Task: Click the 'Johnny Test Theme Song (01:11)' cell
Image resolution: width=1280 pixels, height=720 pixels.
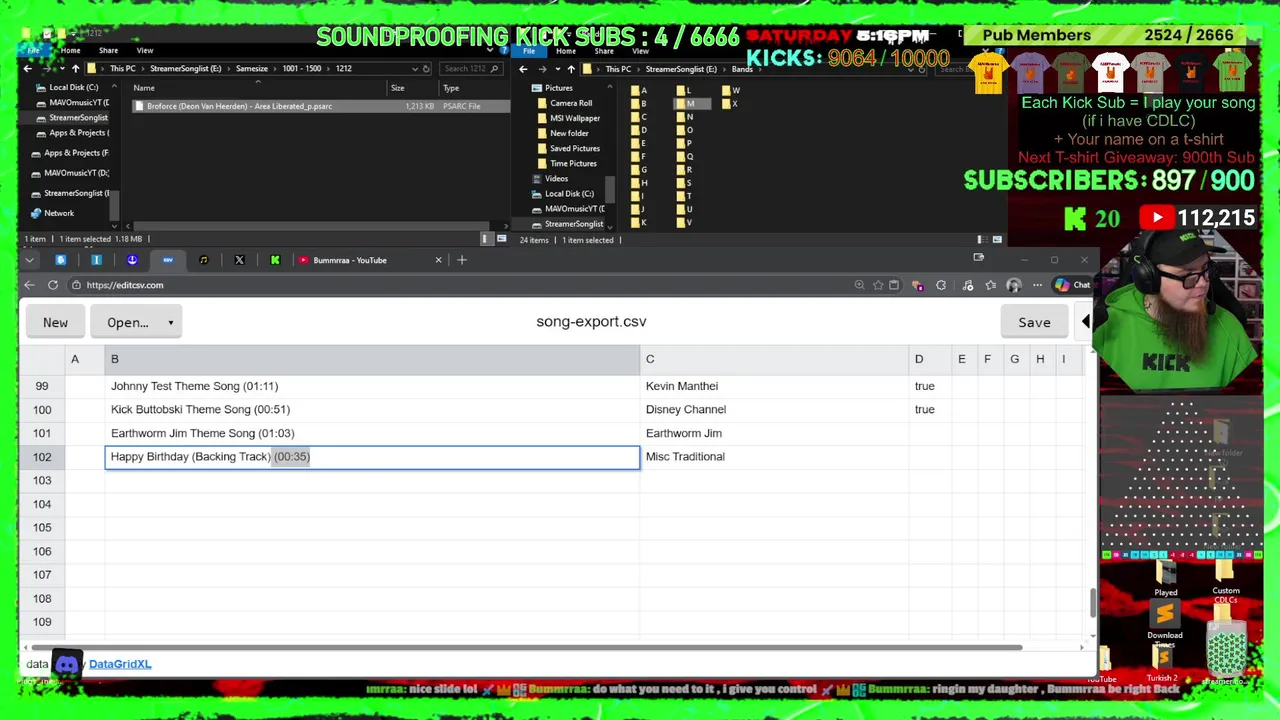Action: click(372, 386)
